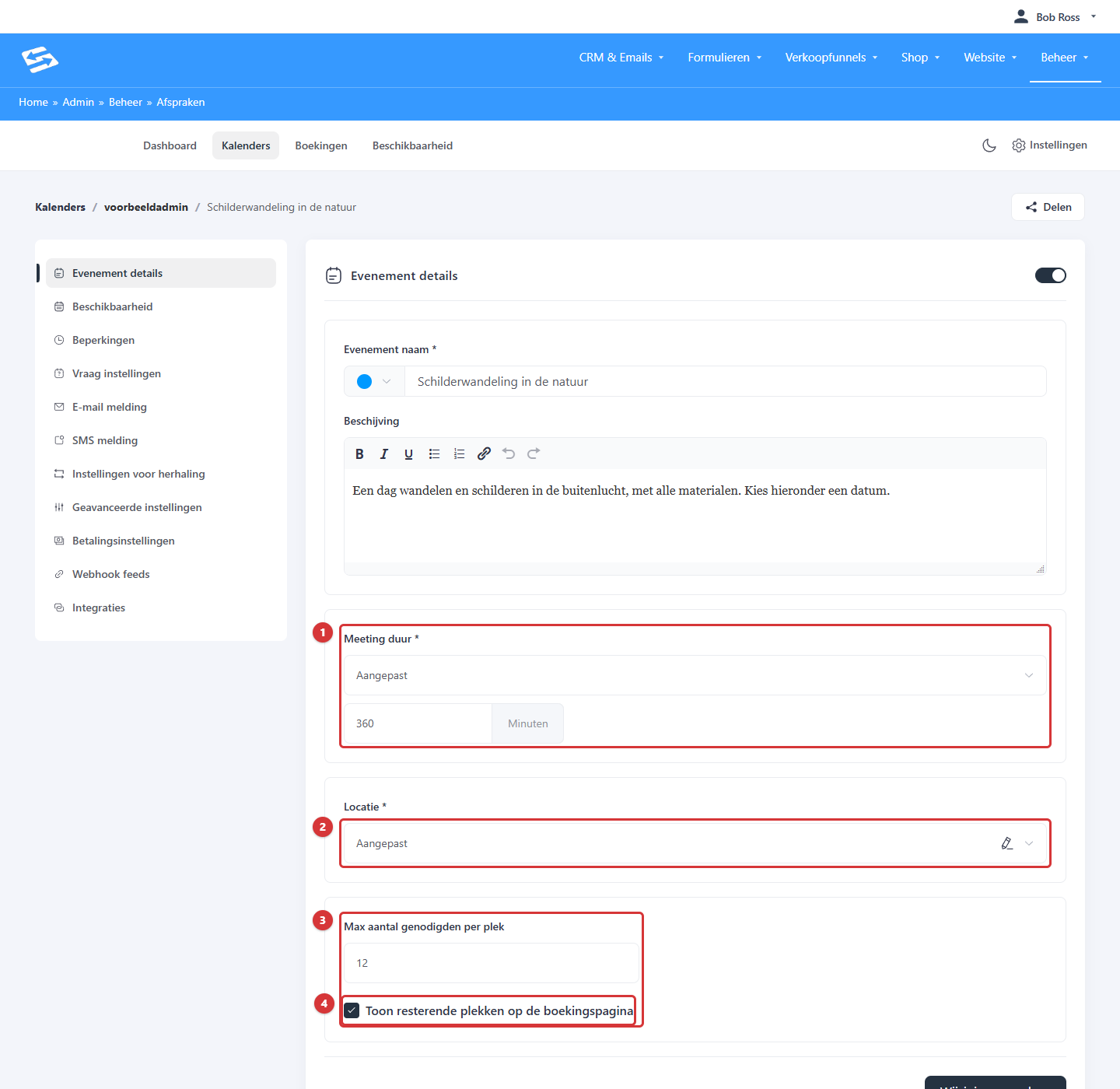Open the CRM & Emails menu
1120x1089 pixels.
pos(621,58)
